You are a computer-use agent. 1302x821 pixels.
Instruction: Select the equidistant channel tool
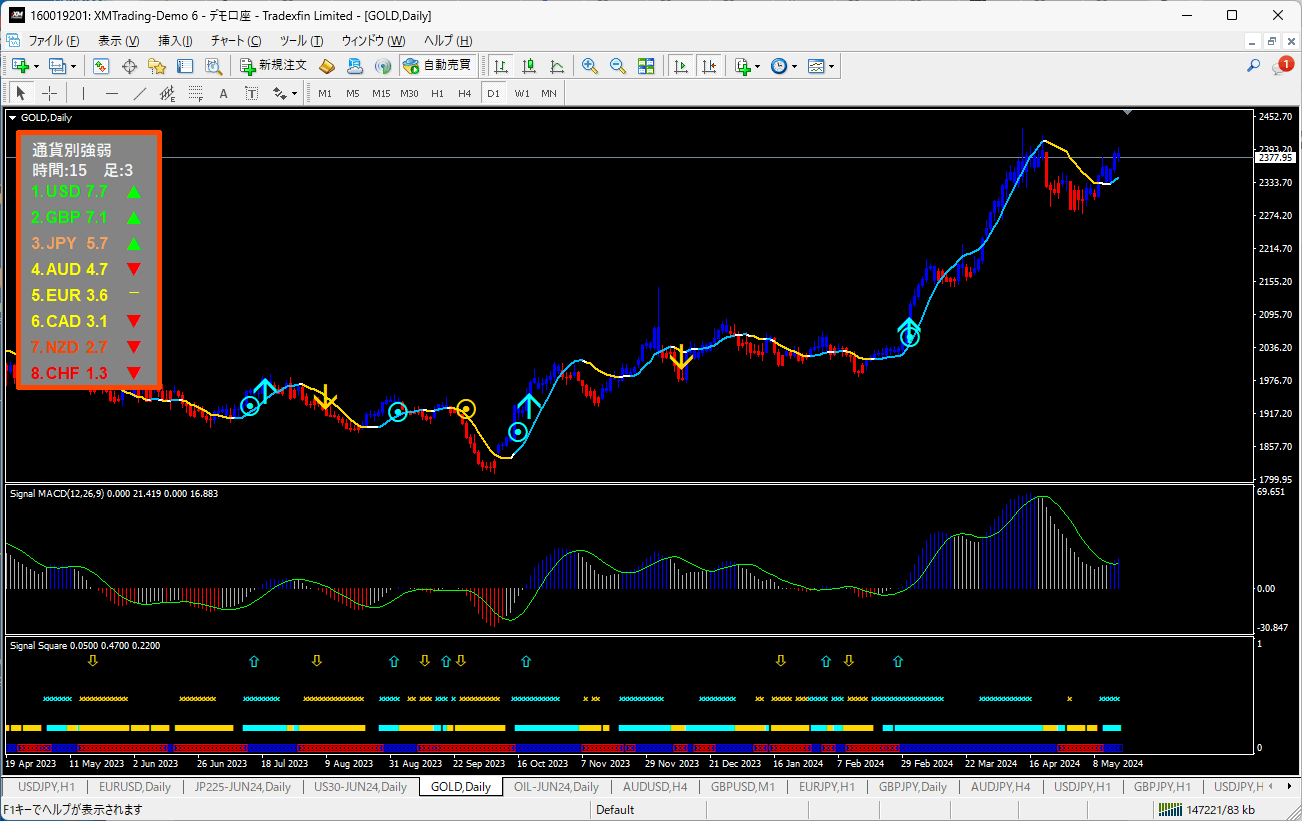click(x=167, y=93)
